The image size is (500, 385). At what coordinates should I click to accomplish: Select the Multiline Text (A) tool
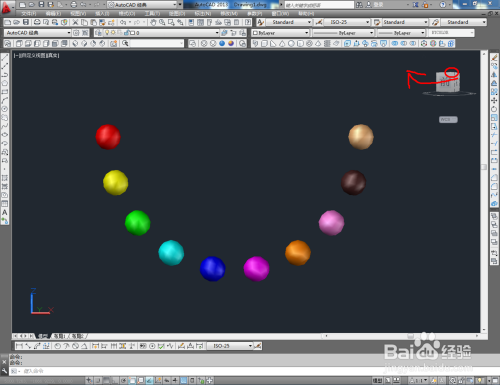coord(5,212)
